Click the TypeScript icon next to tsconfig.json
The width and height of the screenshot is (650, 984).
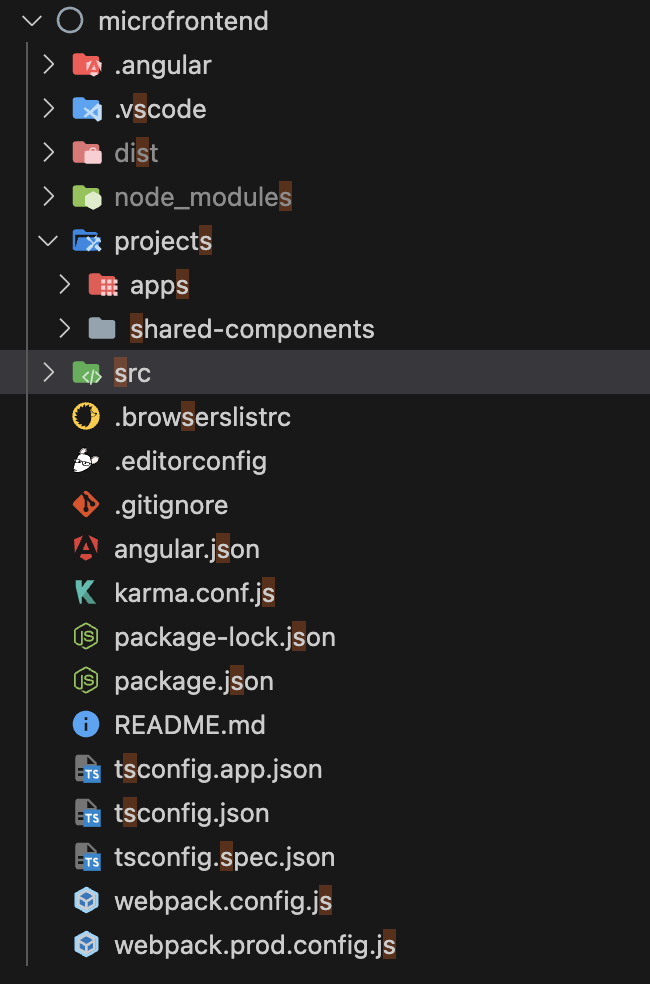(x=88, y=813)
